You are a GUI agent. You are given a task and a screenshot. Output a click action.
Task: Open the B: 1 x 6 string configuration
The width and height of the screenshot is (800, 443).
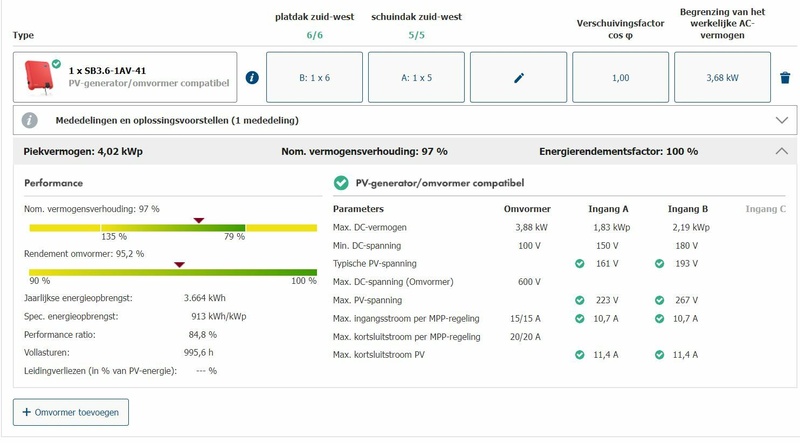tap(314, 77)
